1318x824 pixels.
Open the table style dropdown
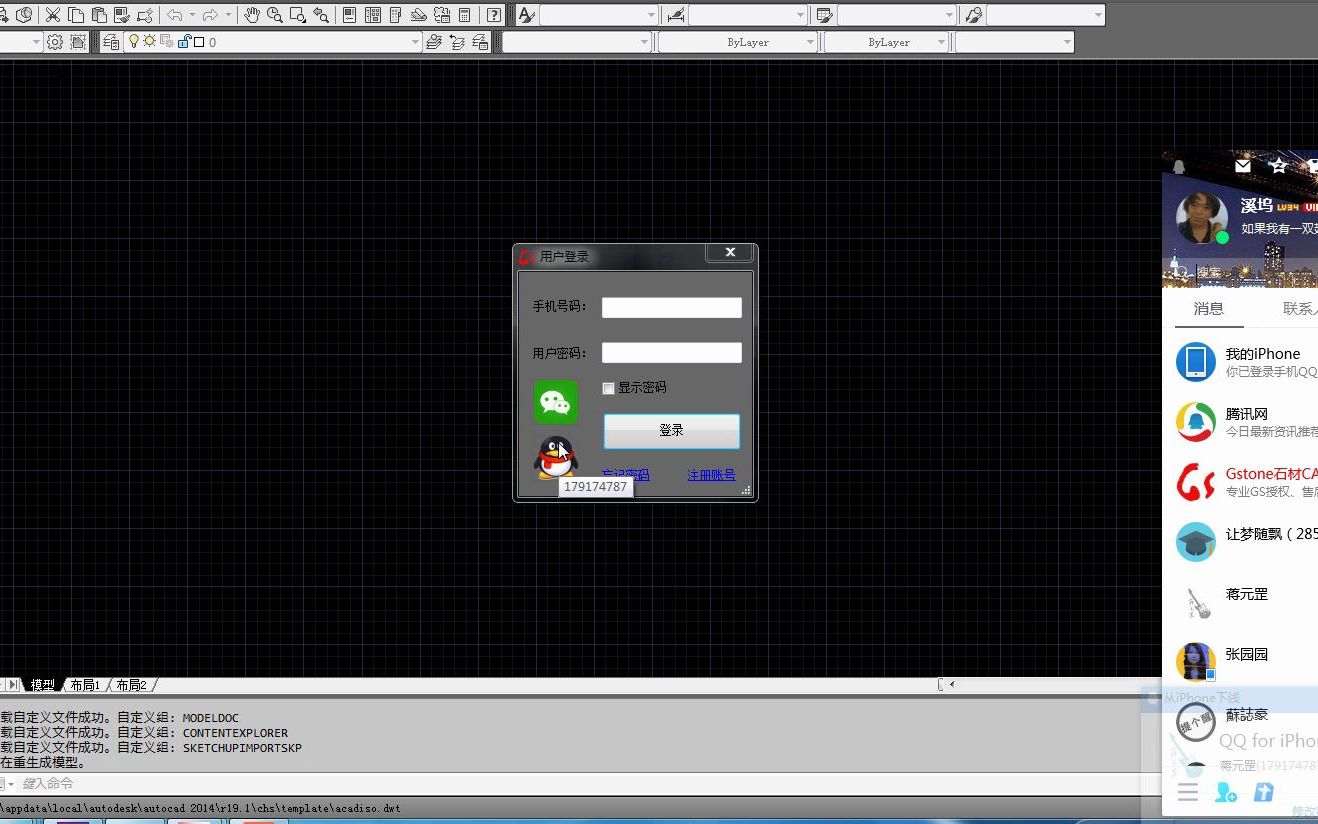coord(949,15)
